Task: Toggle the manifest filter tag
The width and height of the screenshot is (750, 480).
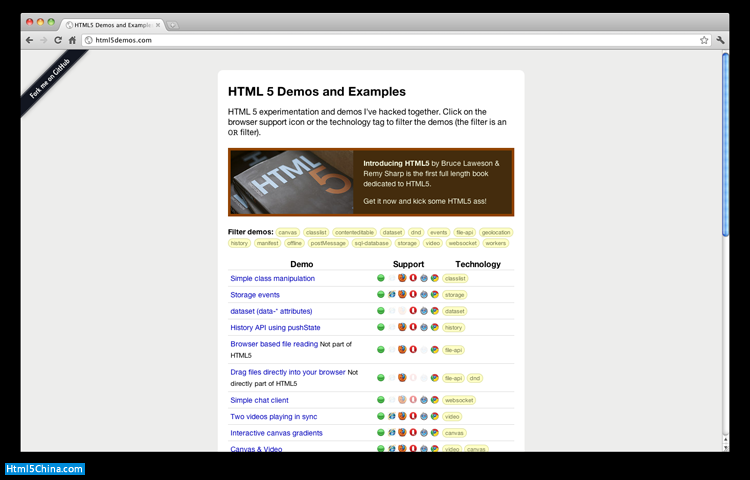Action: pyautogui.click(x=267, y=243)
